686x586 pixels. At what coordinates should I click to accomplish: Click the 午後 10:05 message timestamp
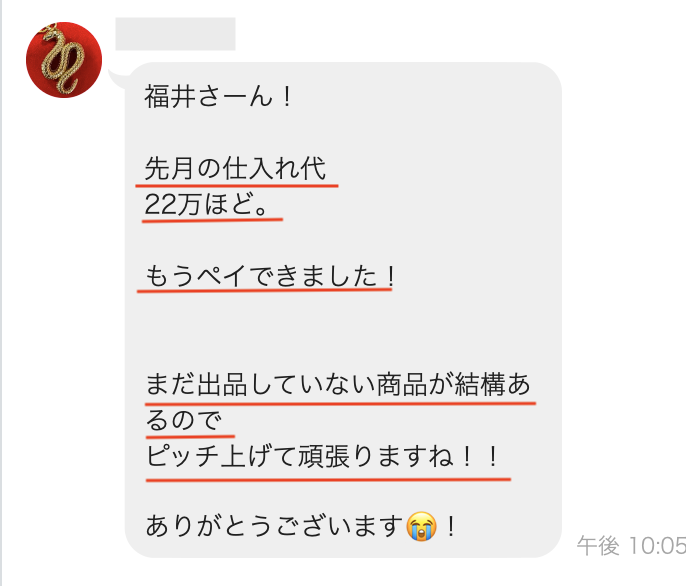(x=631, y=546)
